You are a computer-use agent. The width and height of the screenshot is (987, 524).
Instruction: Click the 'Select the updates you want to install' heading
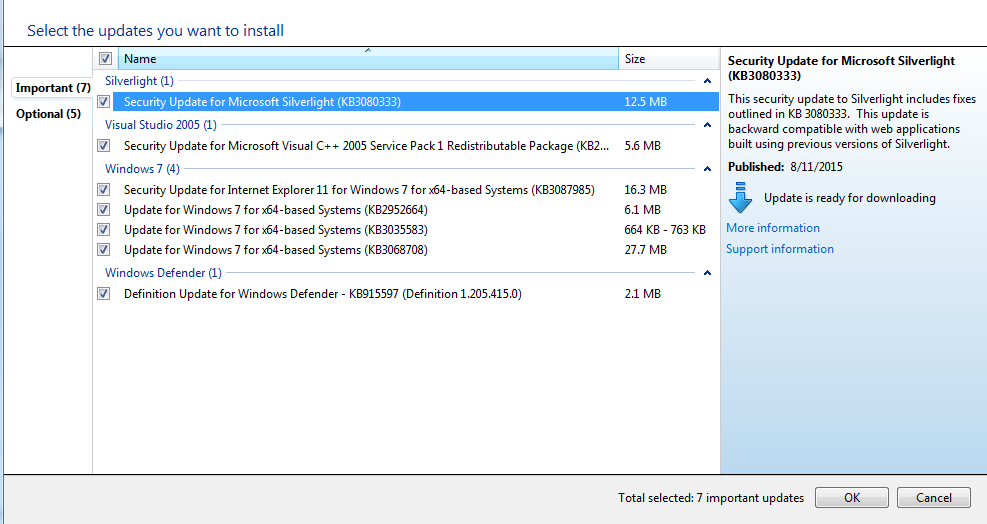155,31
